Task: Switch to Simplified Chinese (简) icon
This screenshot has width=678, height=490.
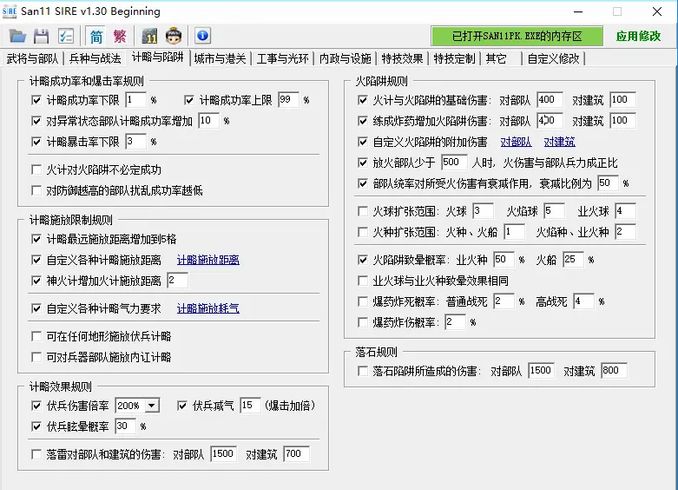Action: 96,37
